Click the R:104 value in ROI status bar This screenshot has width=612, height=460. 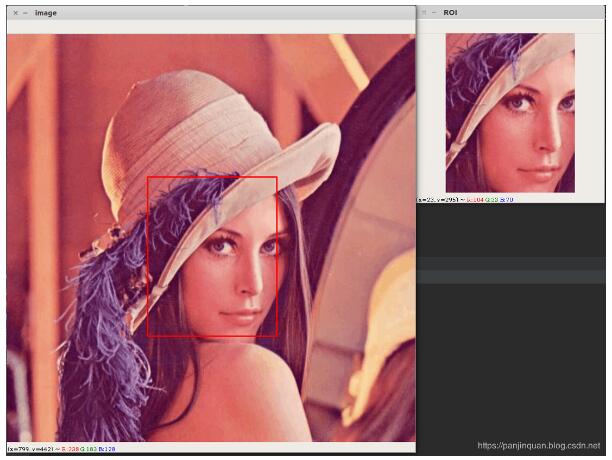[x=475, y=200]
